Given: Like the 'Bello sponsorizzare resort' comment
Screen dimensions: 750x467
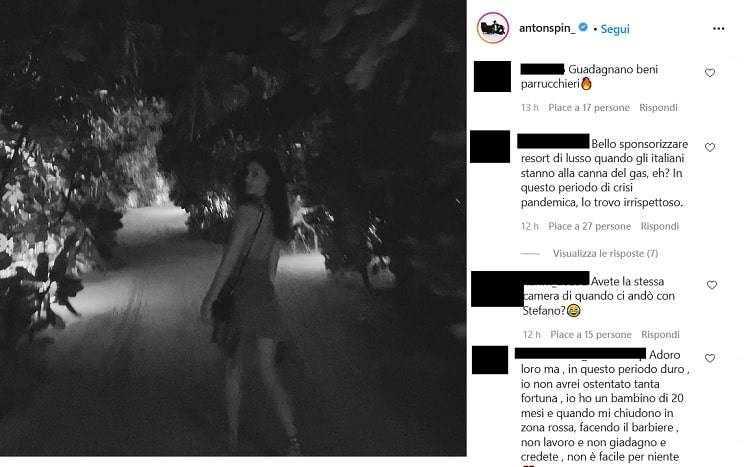Looking at the screenshot, I should 710,147.
